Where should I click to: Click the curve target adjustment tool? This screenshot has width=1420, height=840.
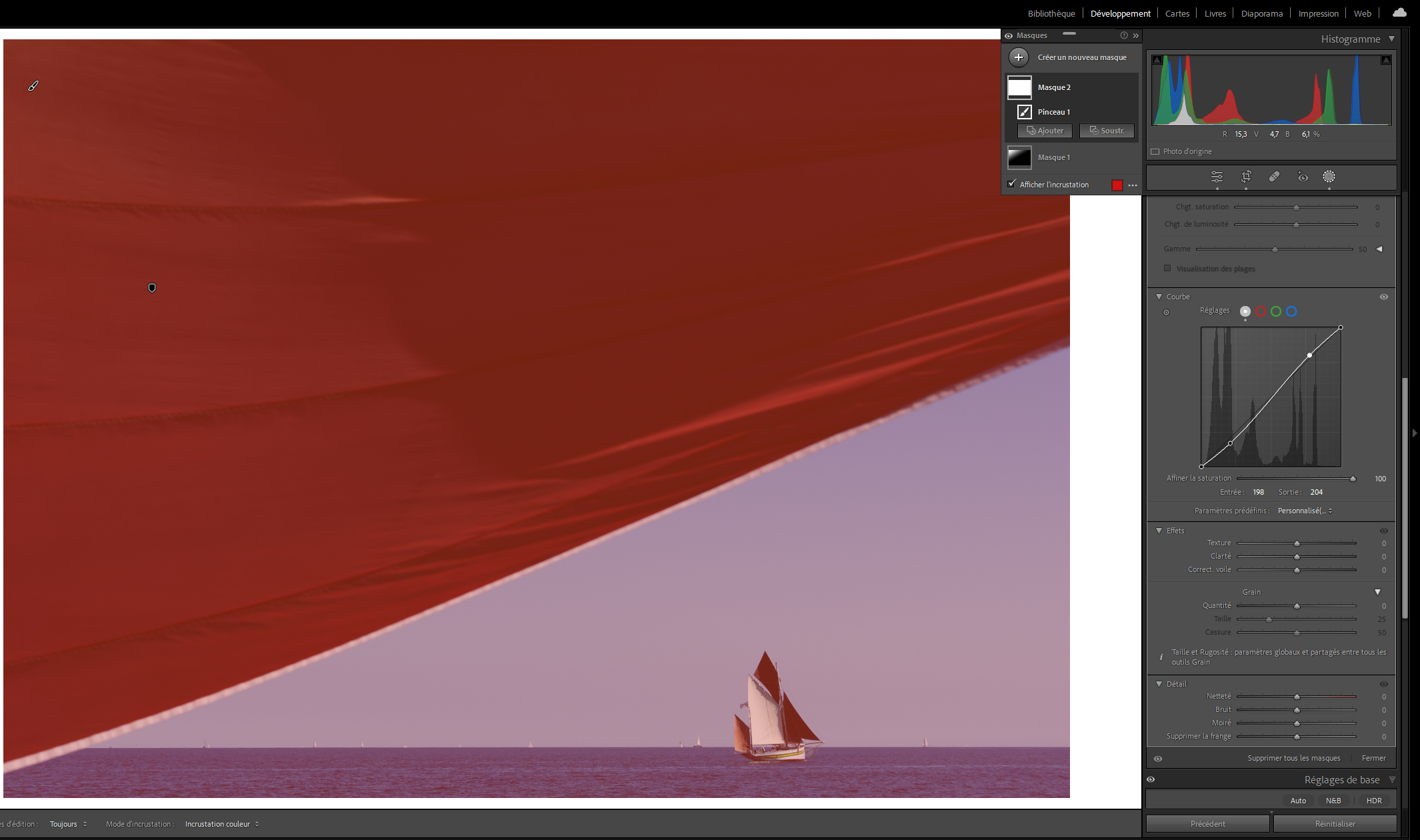[x=1166, y=312]
